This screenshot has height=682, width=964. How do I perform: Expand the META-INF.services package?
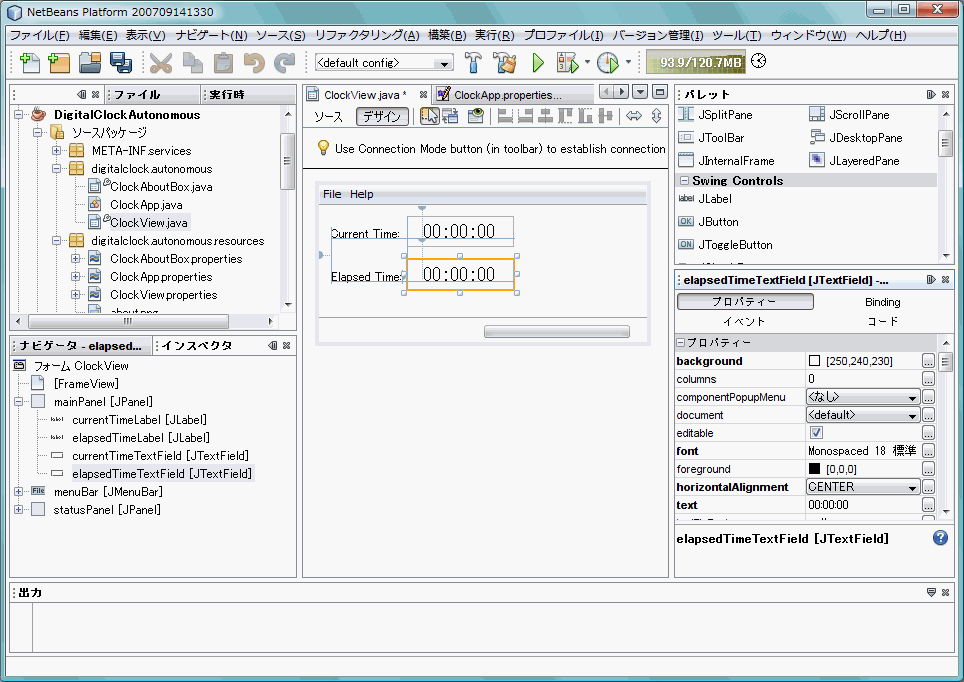coord(57,151)
